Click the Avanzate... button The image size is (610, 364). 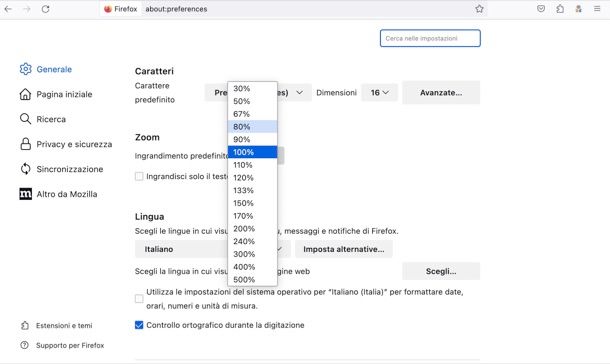[x=441, y=93]
